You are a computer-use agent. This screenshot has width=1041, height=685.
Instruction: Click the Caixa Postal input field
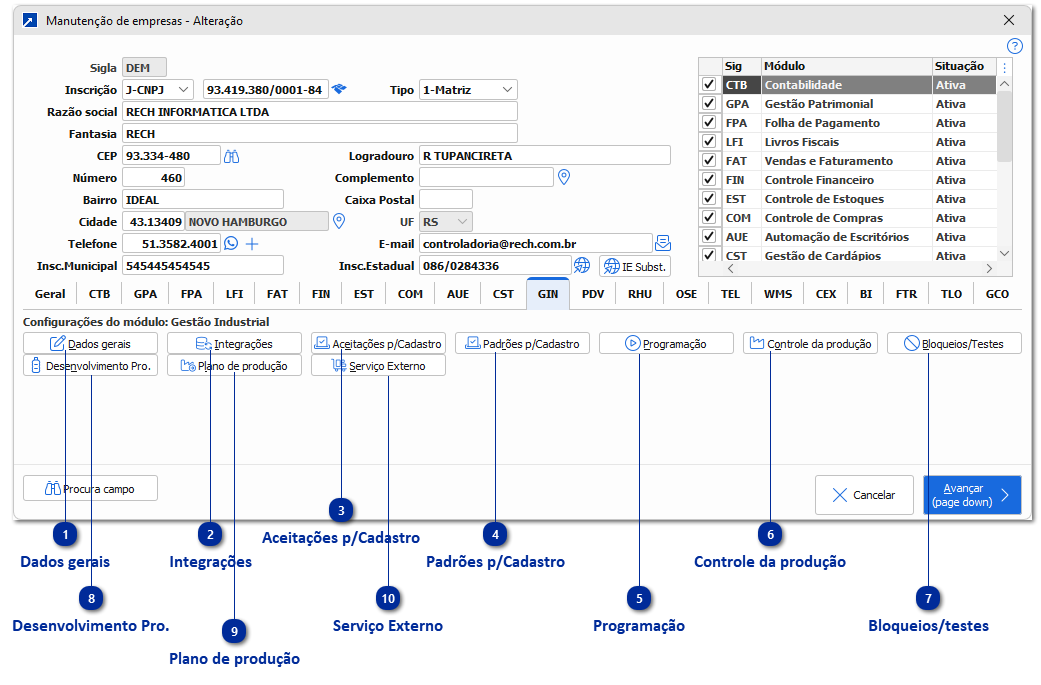pyautogui.click(x=446, y=200)
